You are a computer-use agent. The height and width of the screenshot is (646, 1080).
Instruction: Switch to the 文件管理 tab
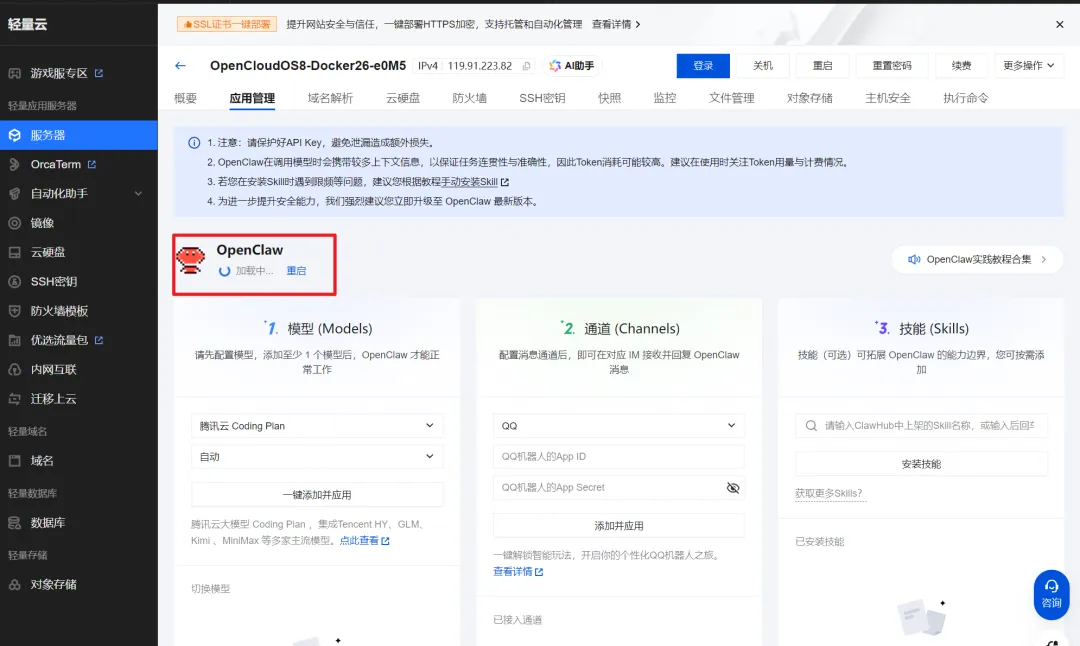pos(731,98)
